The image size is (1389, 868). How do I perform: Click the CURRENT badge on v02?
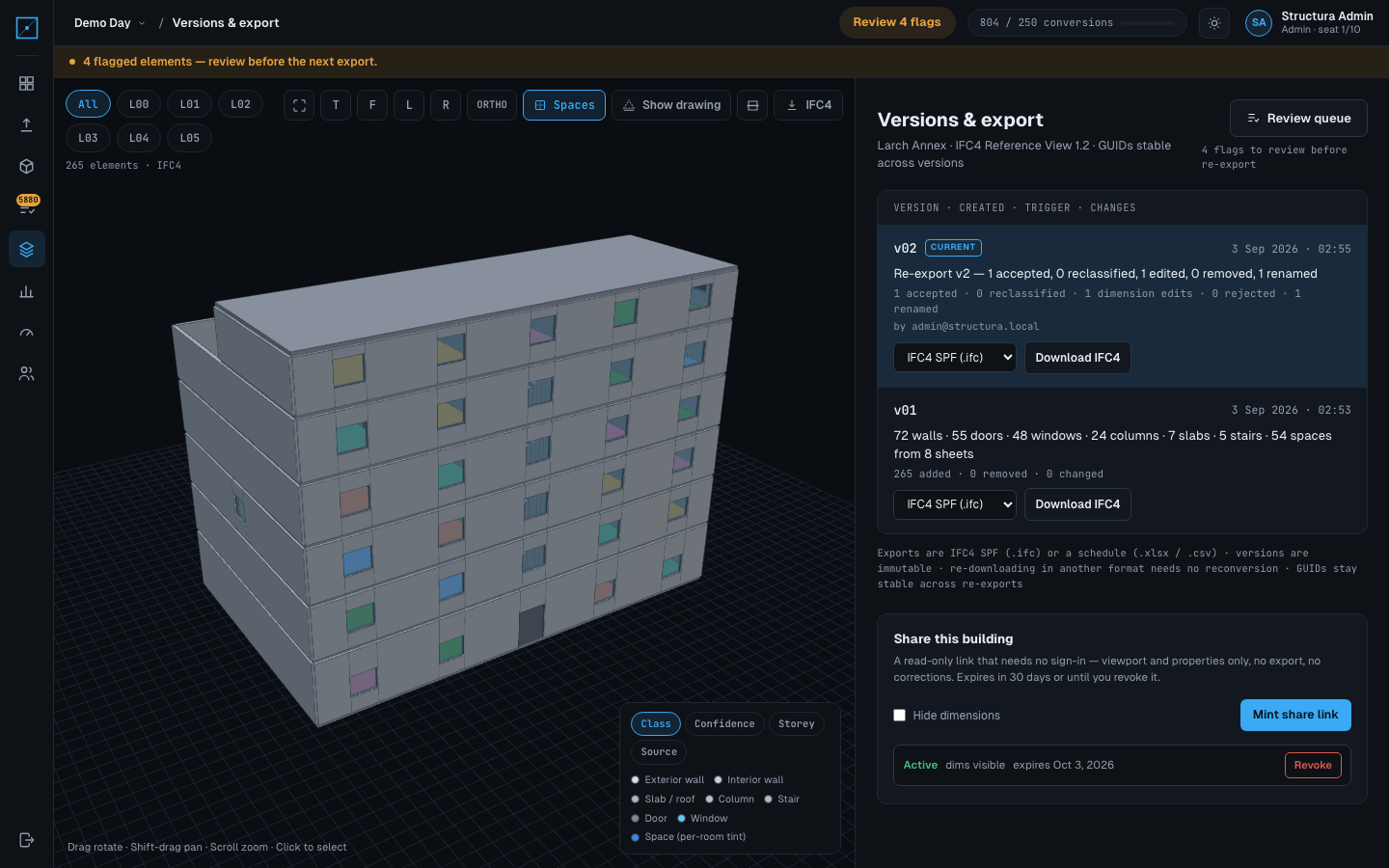pyautogui.click(x=953, y=248)
